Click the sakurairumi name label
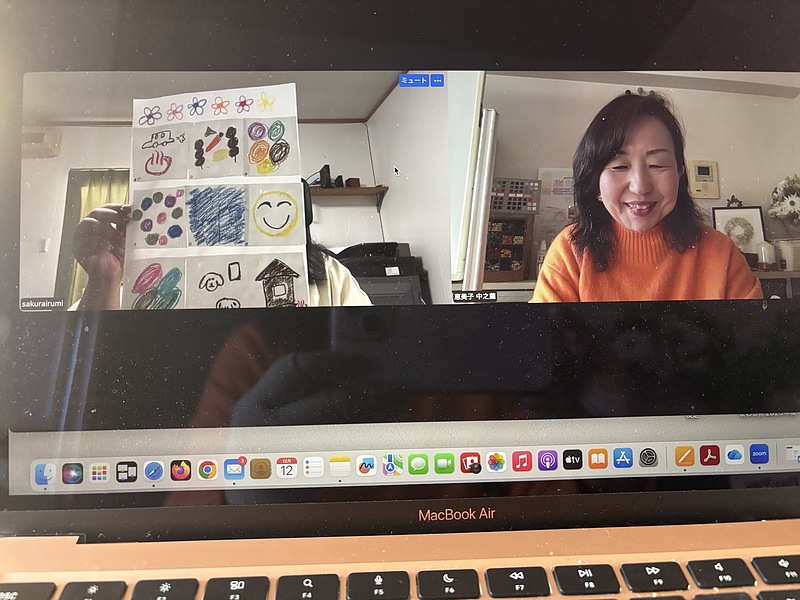The width and height of the screenshot is (800, 600). coord(43,303)
